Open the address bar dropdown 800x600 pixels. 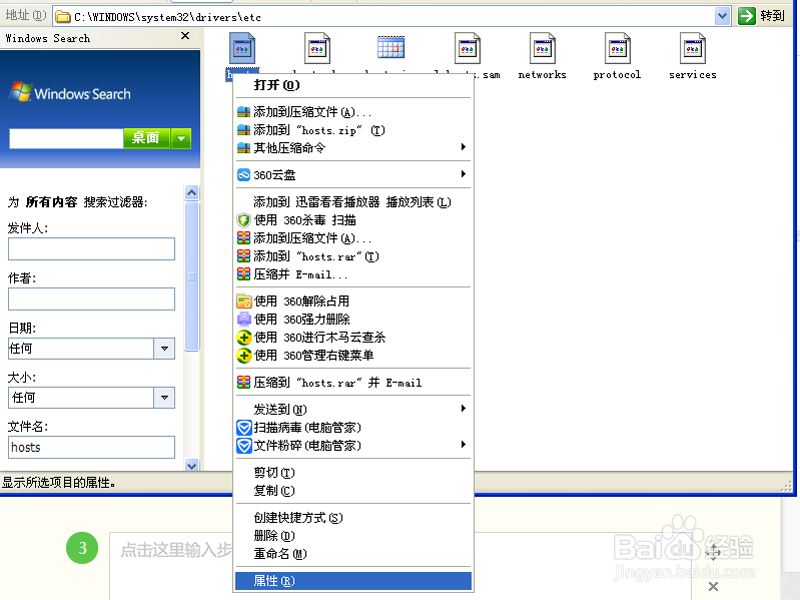(x=722, y=16)
